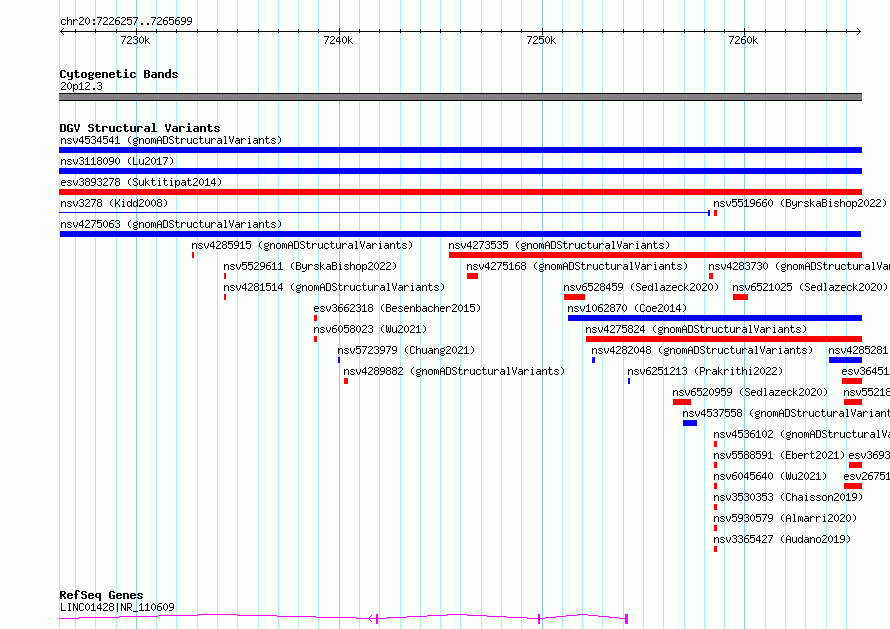890x629 pixels.
Task: Open variant label nsv5930579 (Almarri2020)
Action: (x=785, y=518)
